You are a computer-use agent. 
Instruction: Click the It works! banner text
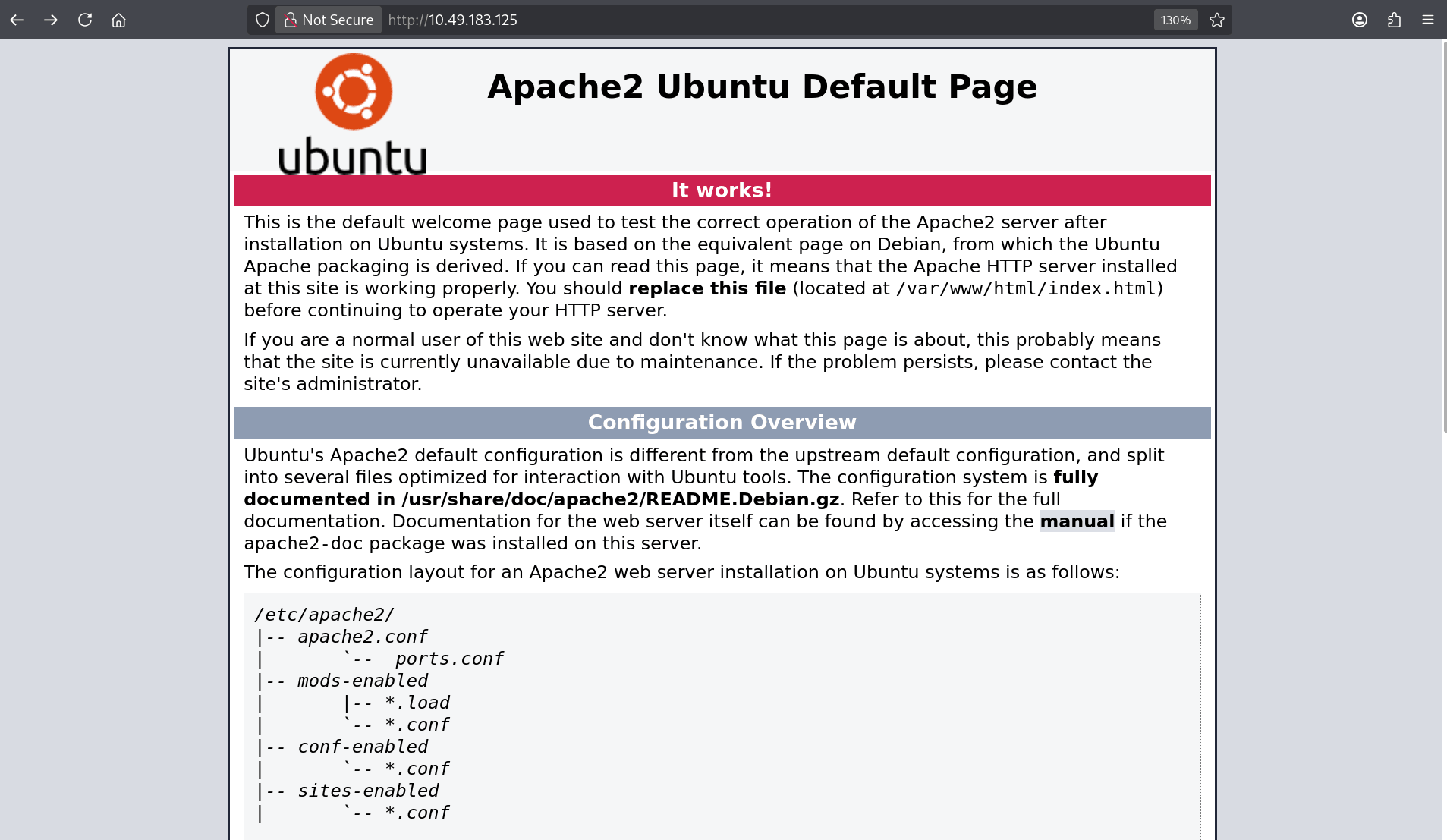(722, 190)
